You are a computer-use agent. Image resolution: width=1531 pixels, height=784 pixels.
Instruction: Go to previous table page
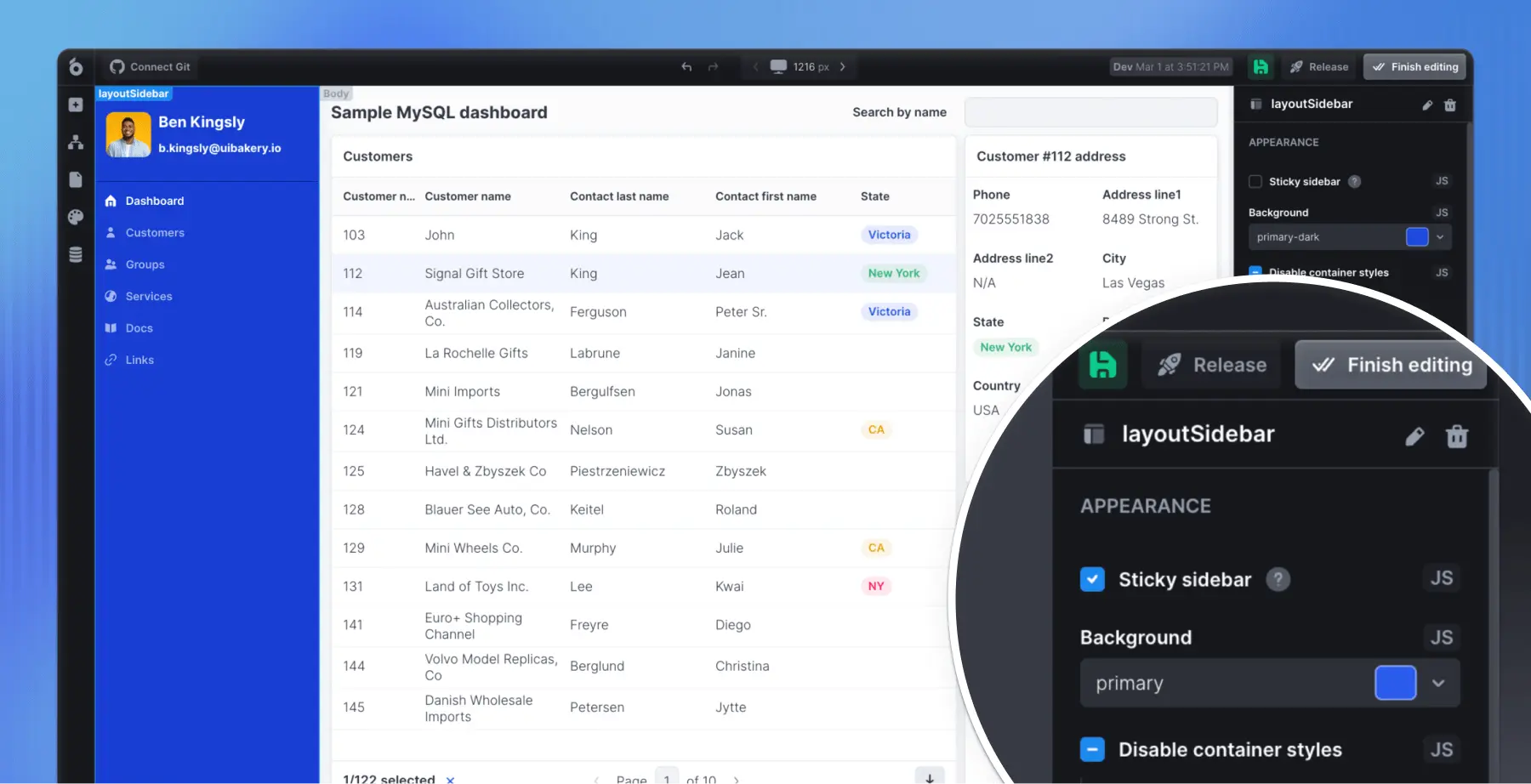(596, 779)
